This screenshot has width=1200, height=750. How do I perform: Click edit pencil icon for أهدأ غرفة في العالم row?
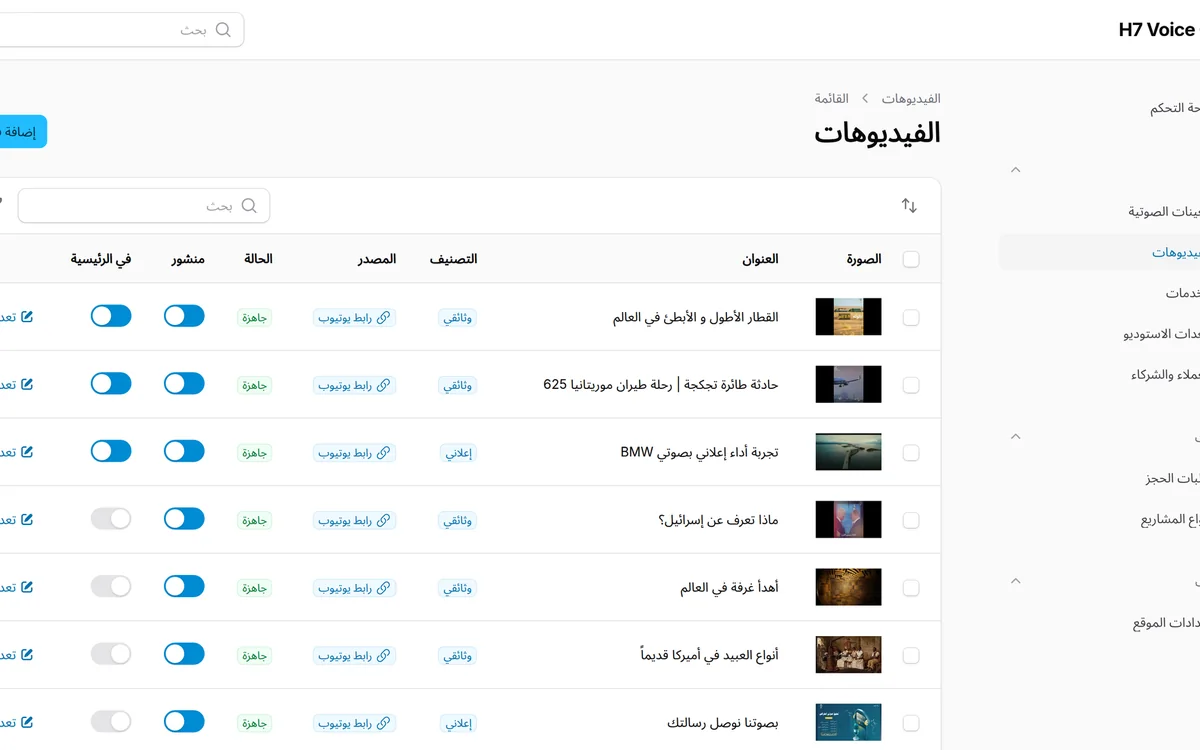27,587
